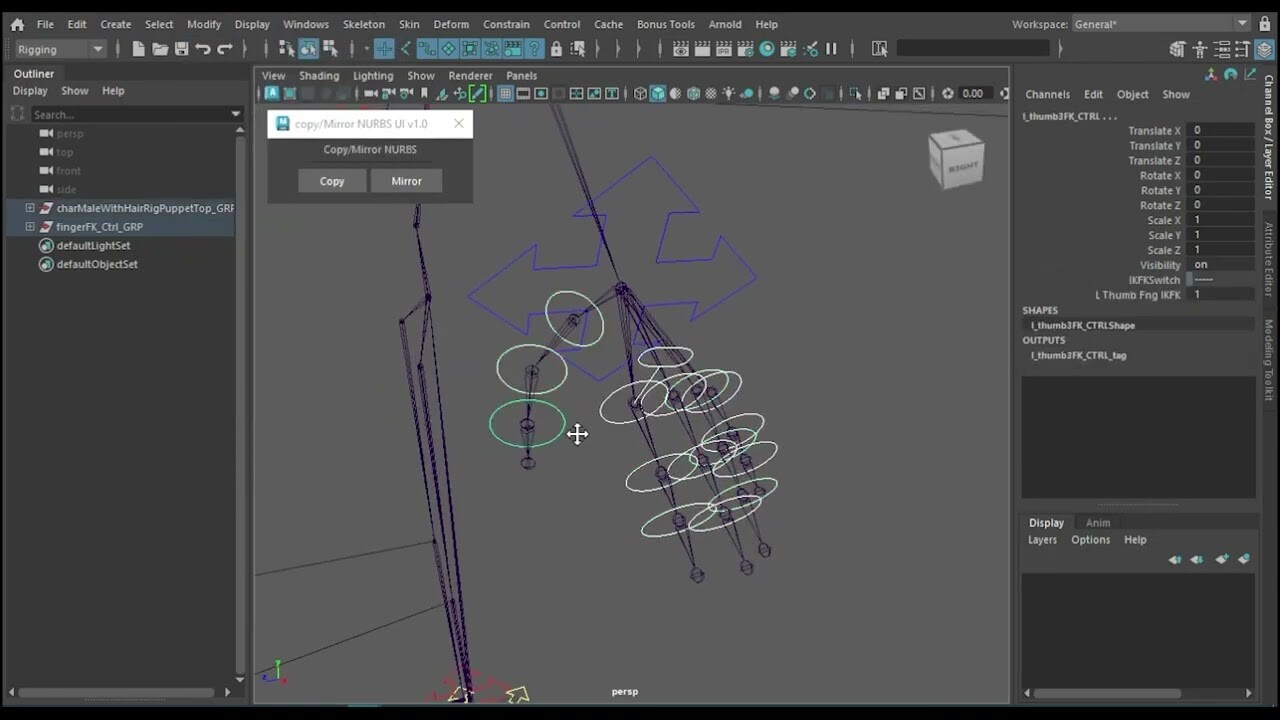1280x720 pixels.
Task: Click Copy in the Copy/Mirror NURBS dialog
Action: tap(331, 181)
